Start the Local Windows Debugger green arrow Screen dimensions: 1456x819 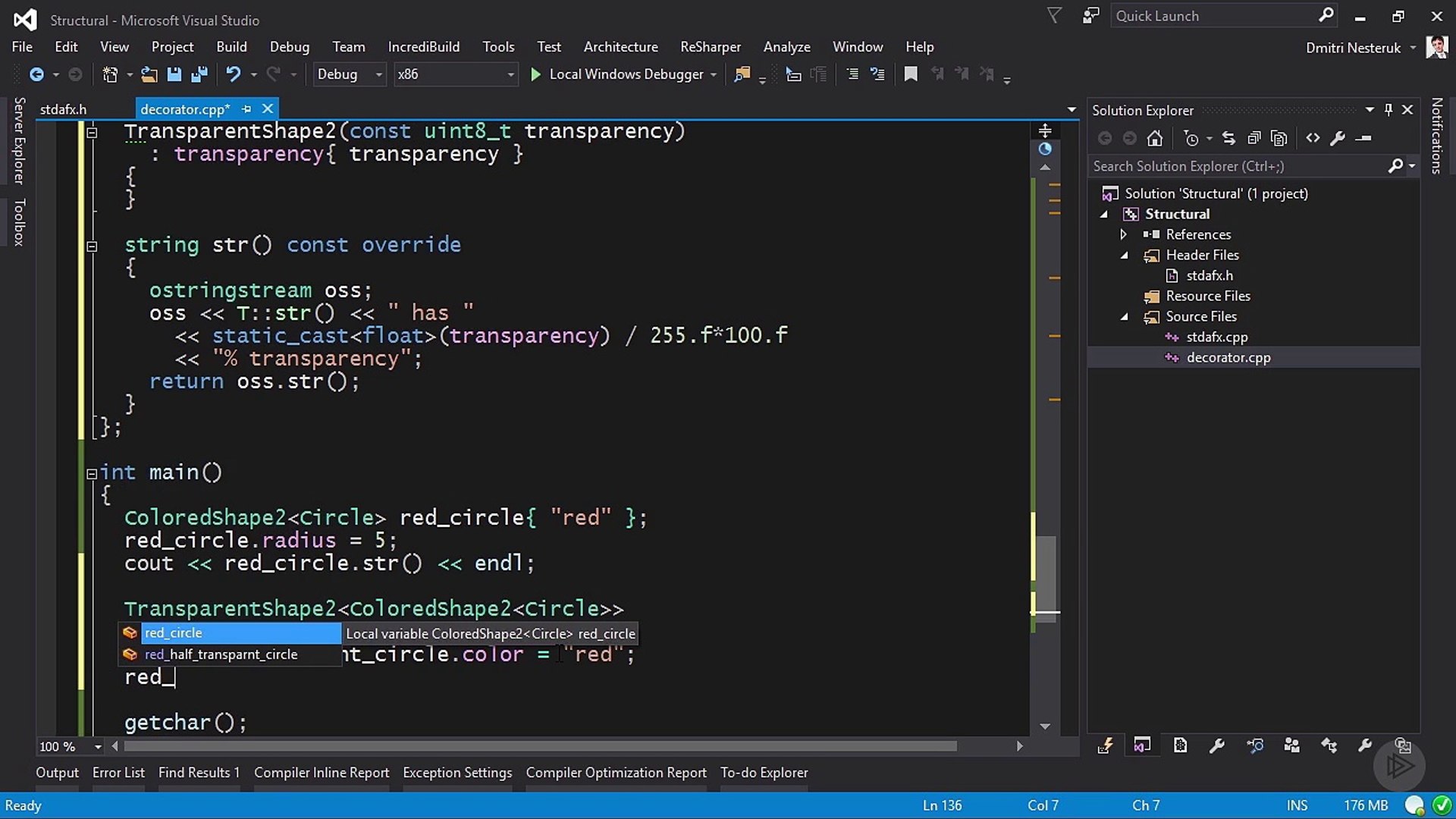pos(535,74)
